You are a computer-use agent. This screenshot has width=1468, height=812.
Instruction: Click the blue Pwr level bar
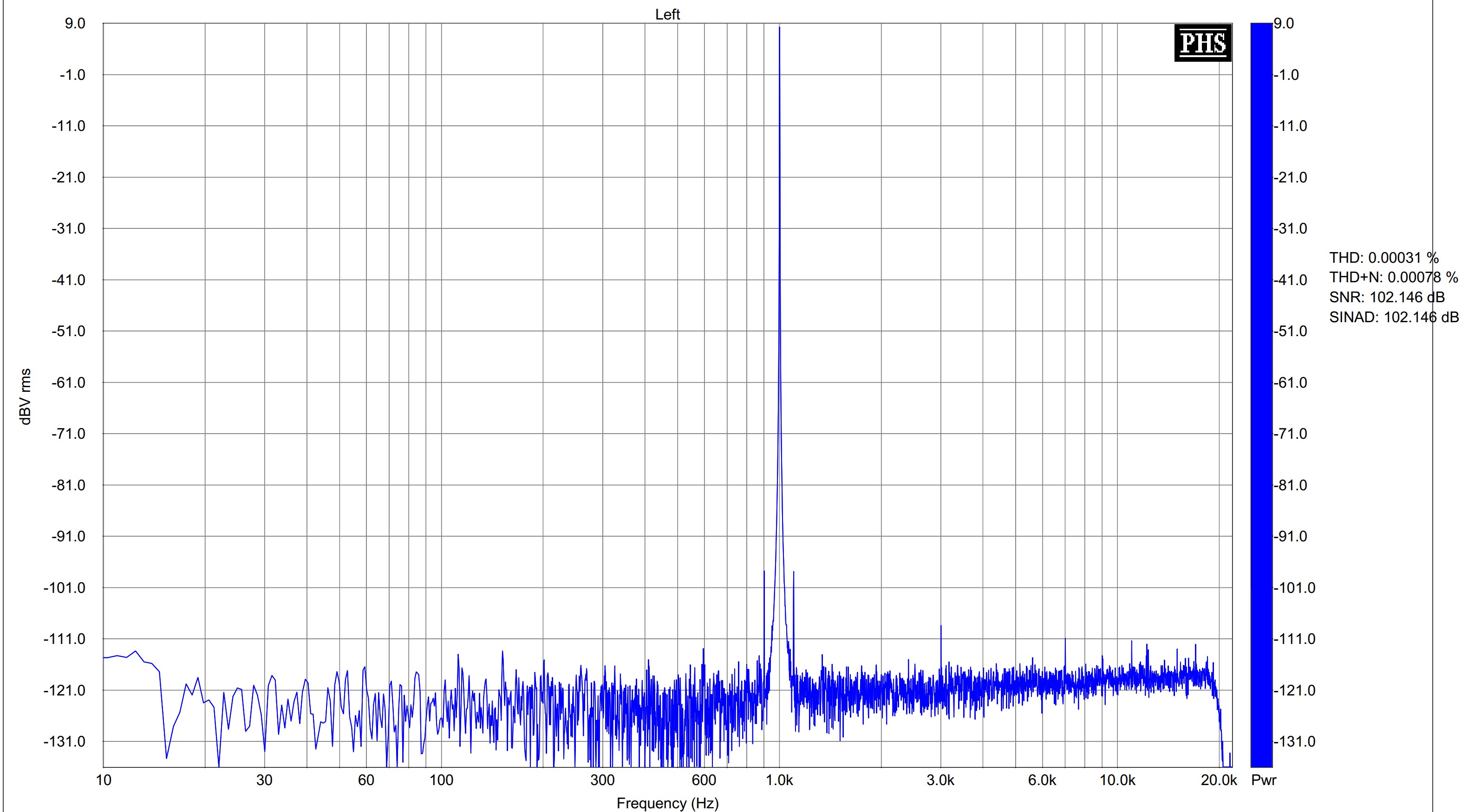pos(1261,394)
